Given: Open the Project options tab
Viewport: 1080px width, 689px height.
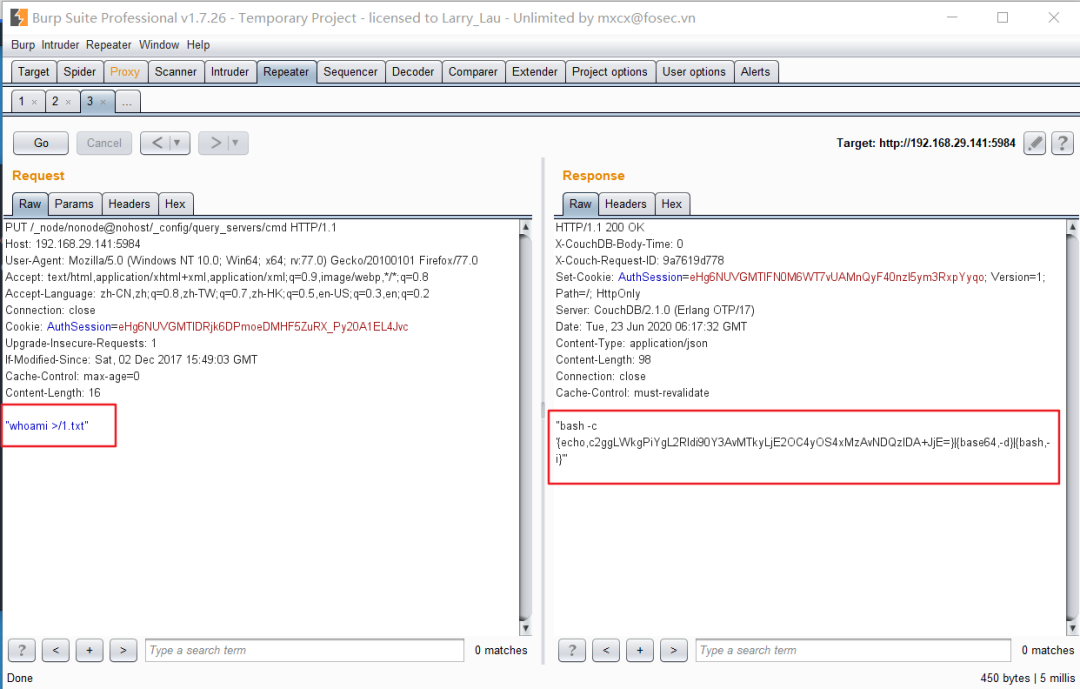Looking at the screenshot, I should (610, 72).
